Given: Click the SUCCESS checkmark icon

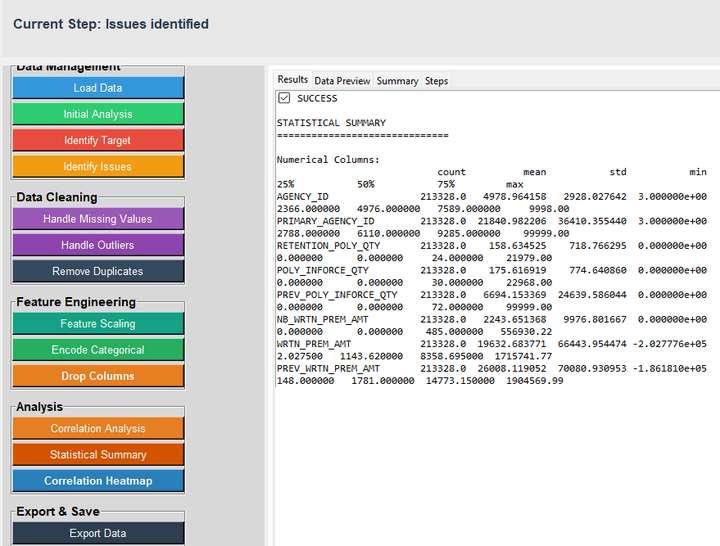Looking at the screenshot, I should pos(285,98).
